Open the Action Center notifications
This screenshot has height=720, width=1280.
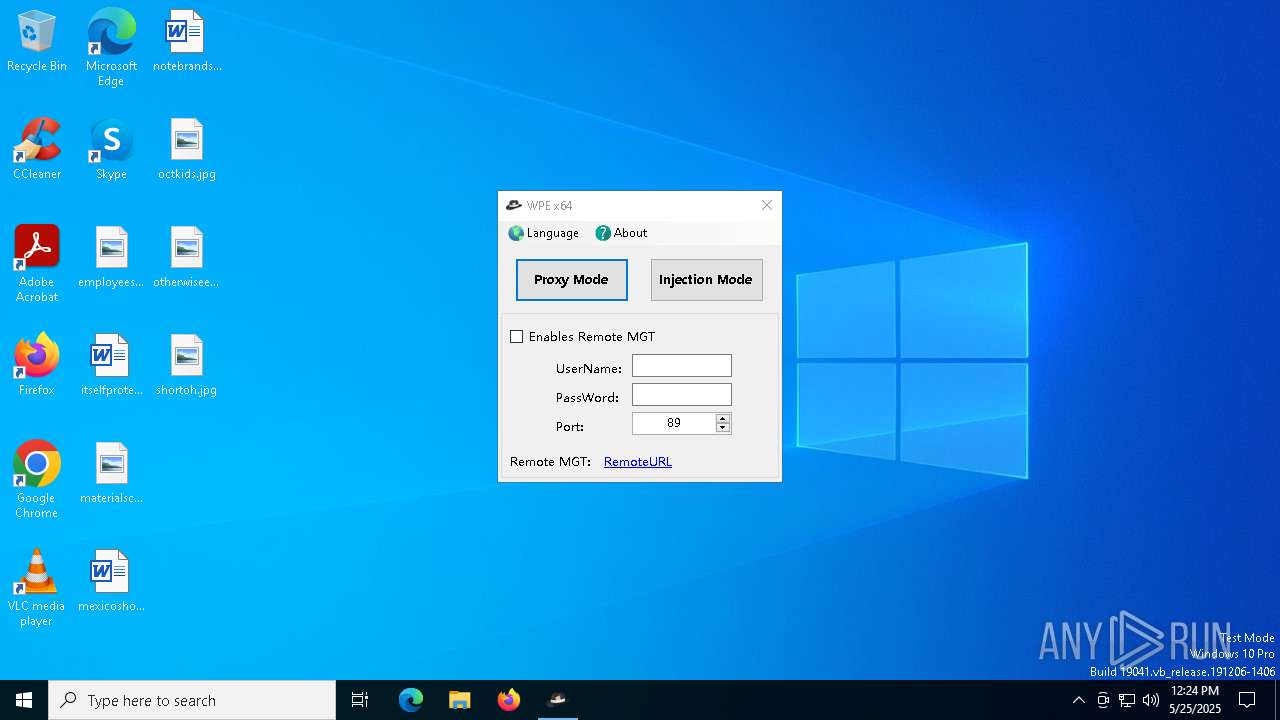(x=1247, y=700)
